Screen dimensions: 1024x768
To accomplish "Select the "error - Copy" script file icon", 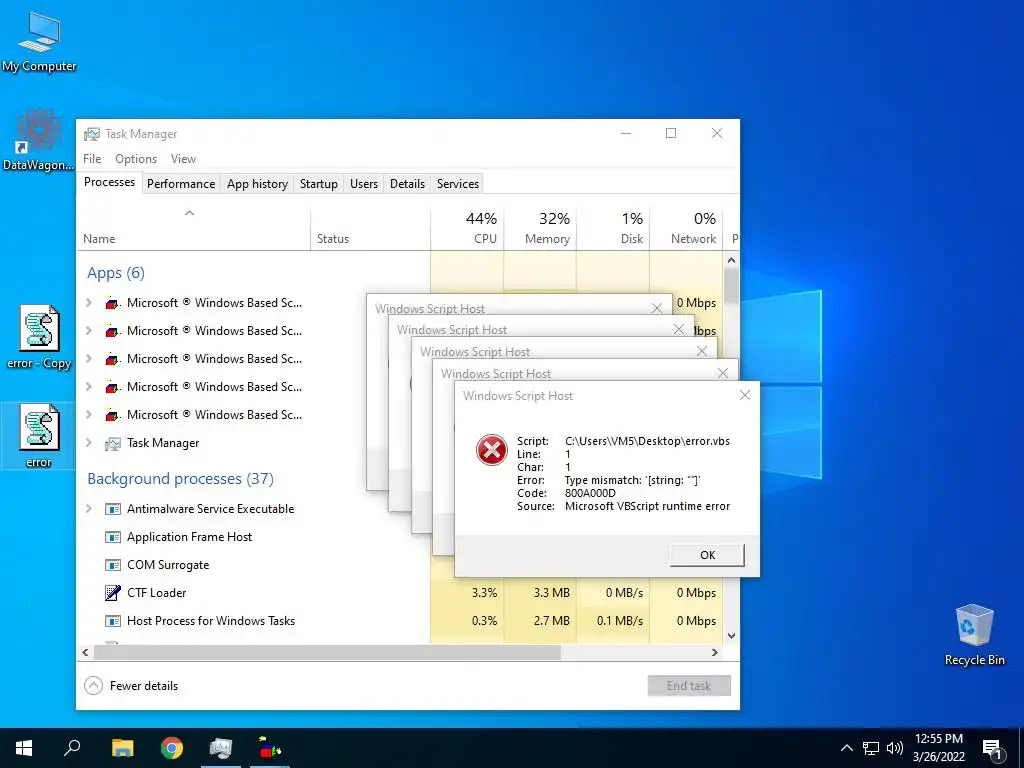I will tap(39, 337).
